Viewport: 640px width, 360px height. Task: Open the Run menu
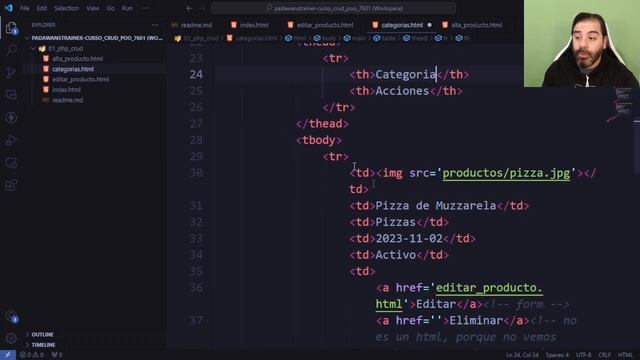point(127,8)
